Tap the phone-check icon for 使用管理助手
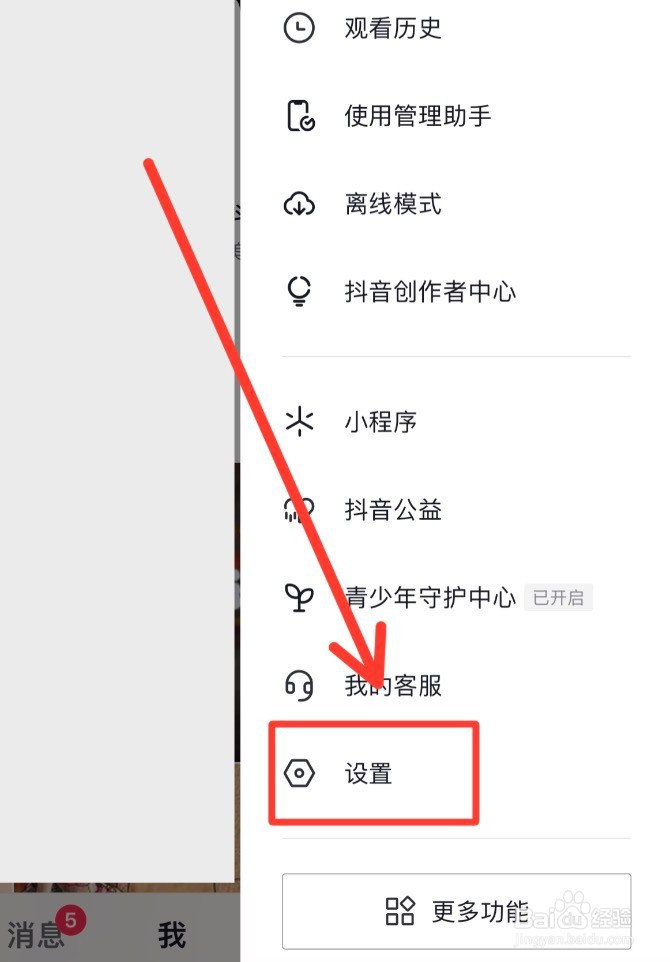Viewport: 670px width, 962px height. (301, 116)
